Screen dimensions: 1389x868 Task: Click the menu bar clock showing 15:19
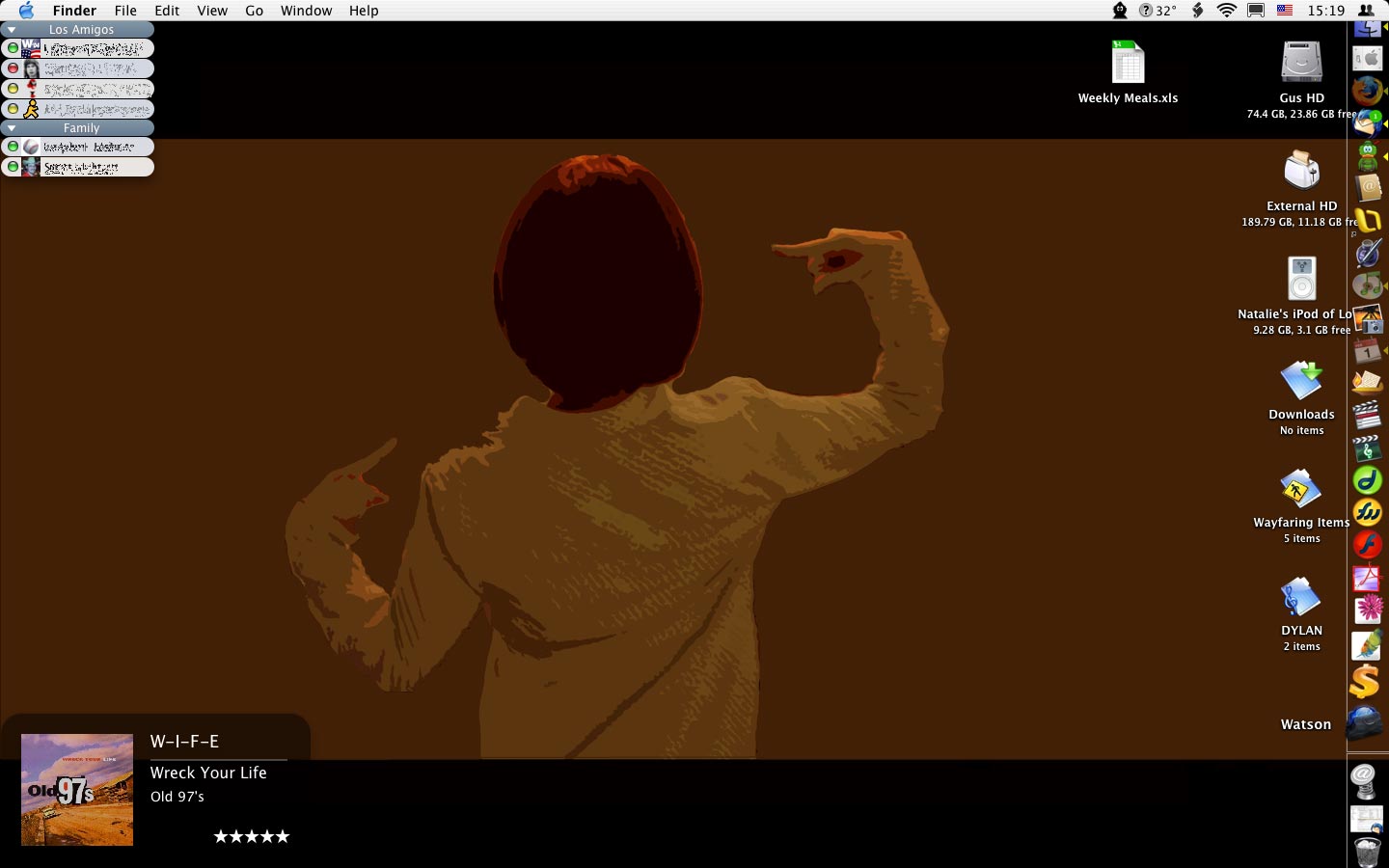(x=1326, y=11)
